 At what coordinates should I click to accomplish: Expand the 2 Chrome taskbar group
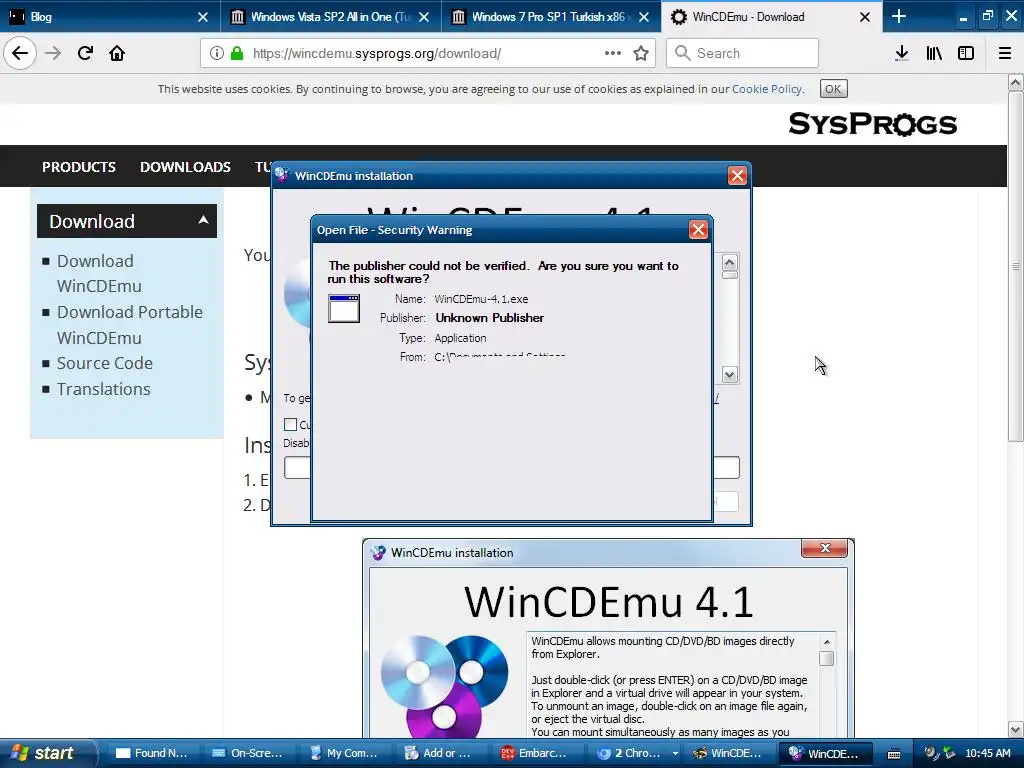(675, 753)
